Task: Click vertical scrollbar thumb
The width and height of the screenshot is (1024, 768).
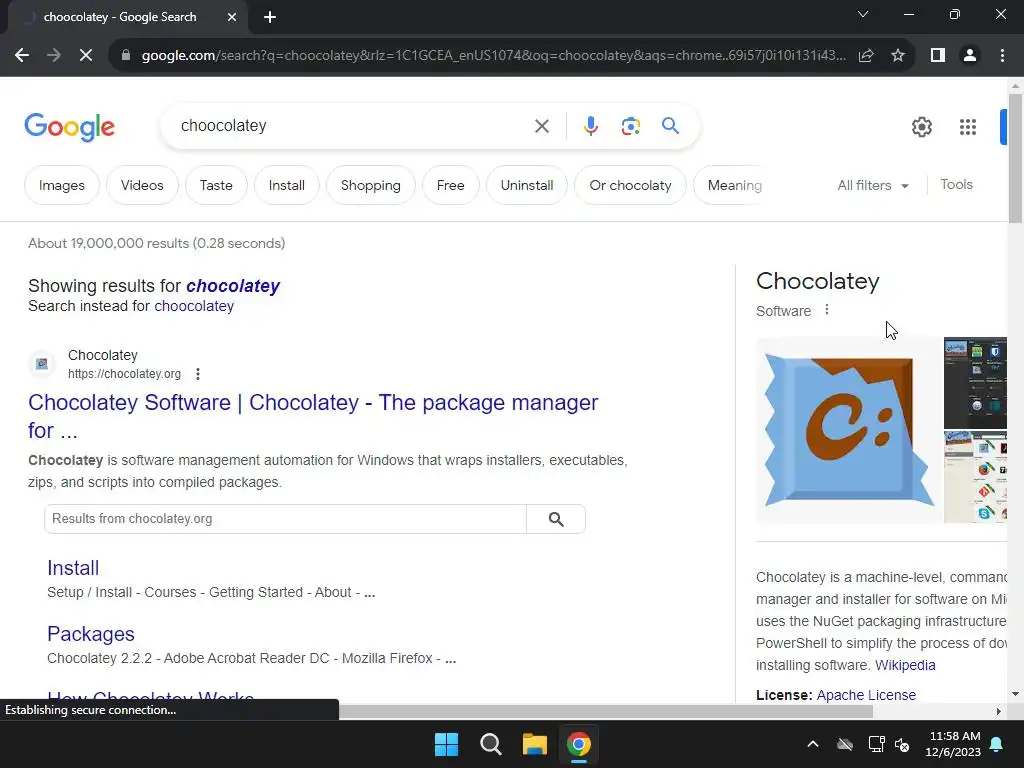Action: (x=1015, y=159)
